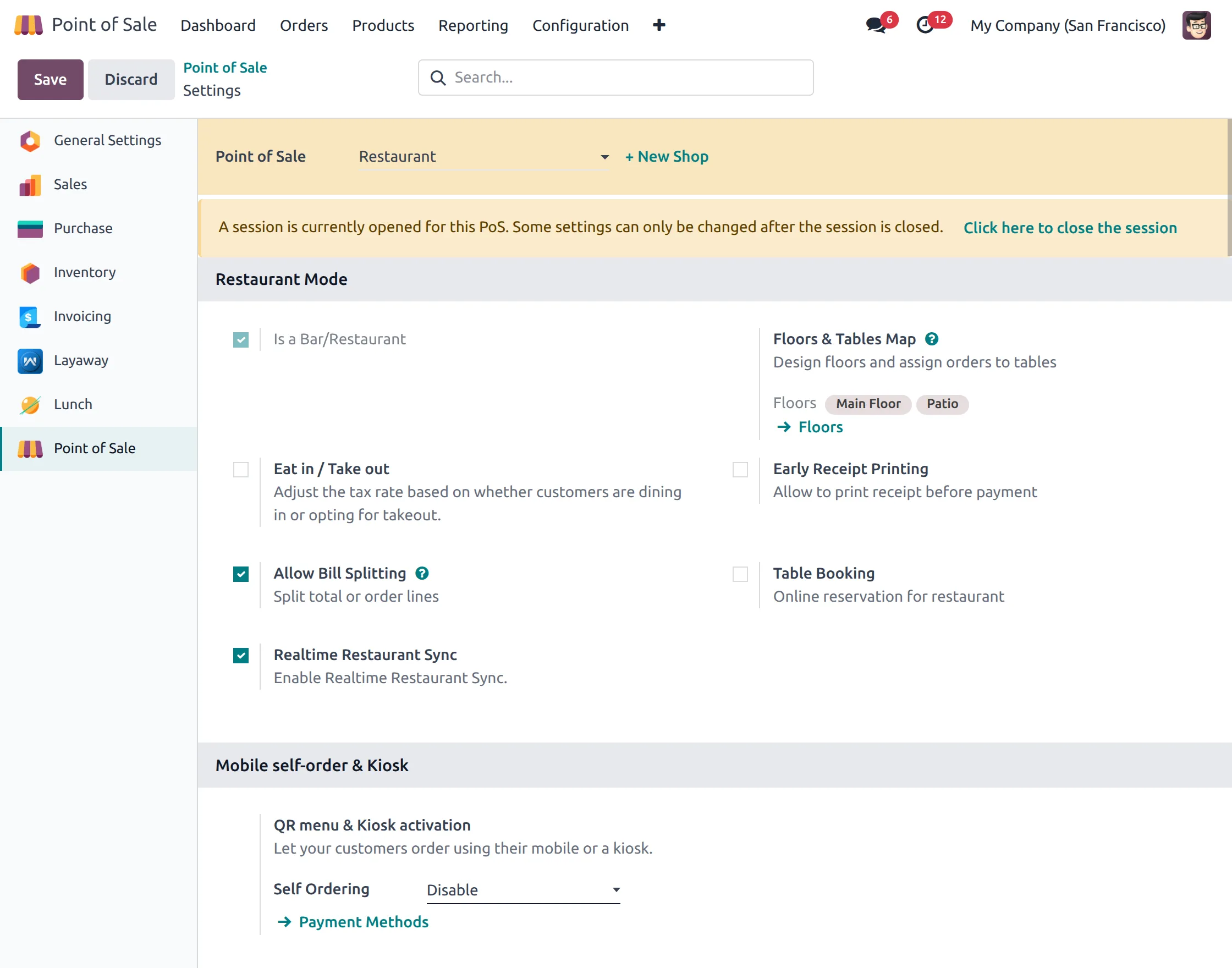Enable Table Booking for online reservations

click(740, 574)
